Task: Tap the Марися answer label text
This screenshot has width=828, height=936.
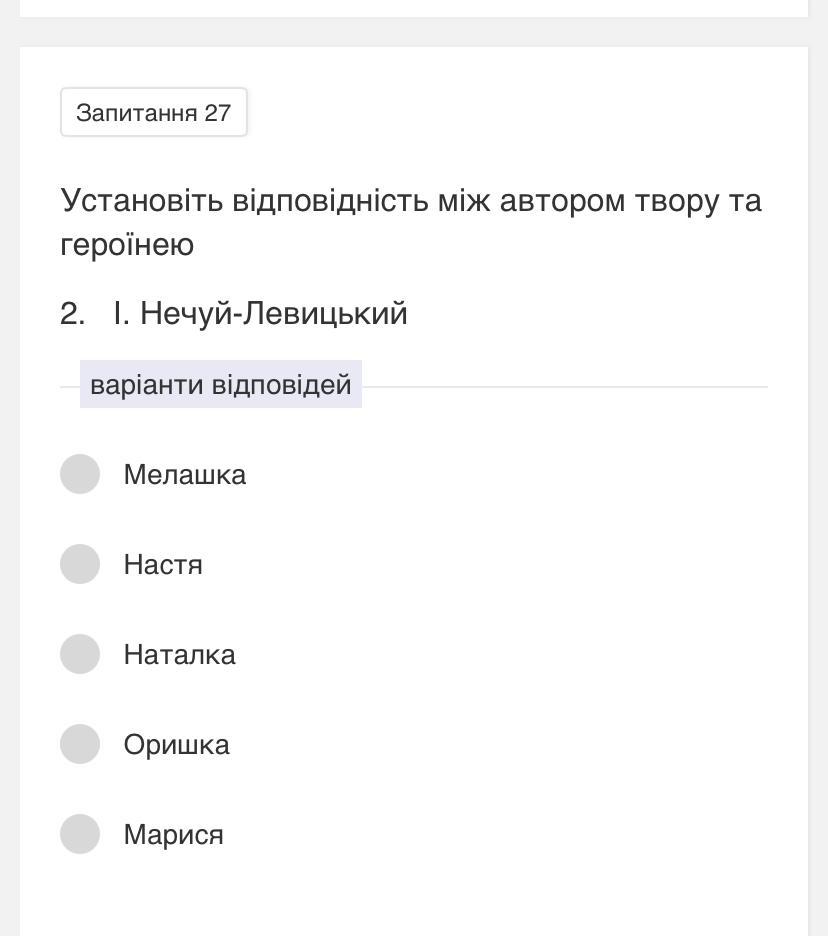Action: [173, 835]
